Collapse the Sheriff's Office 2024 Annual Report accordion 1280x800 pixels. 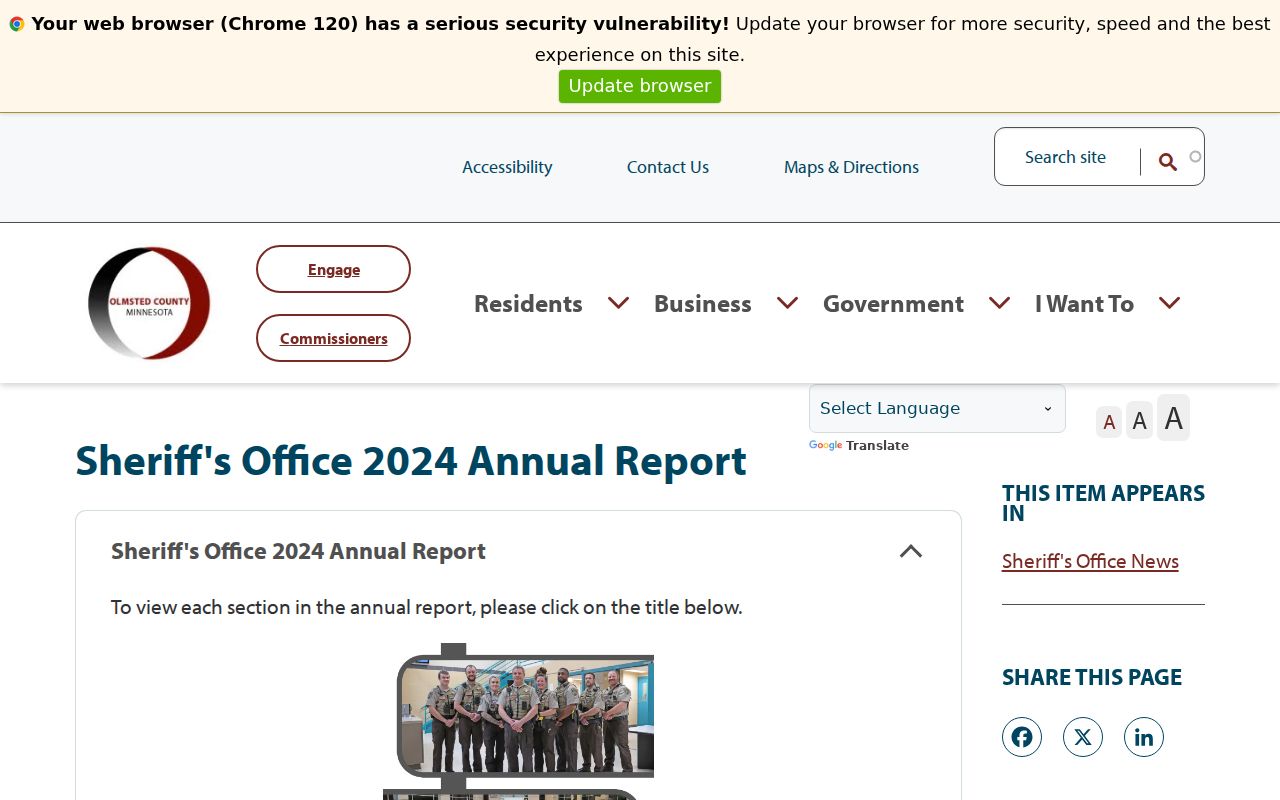(x=911, y=551)
